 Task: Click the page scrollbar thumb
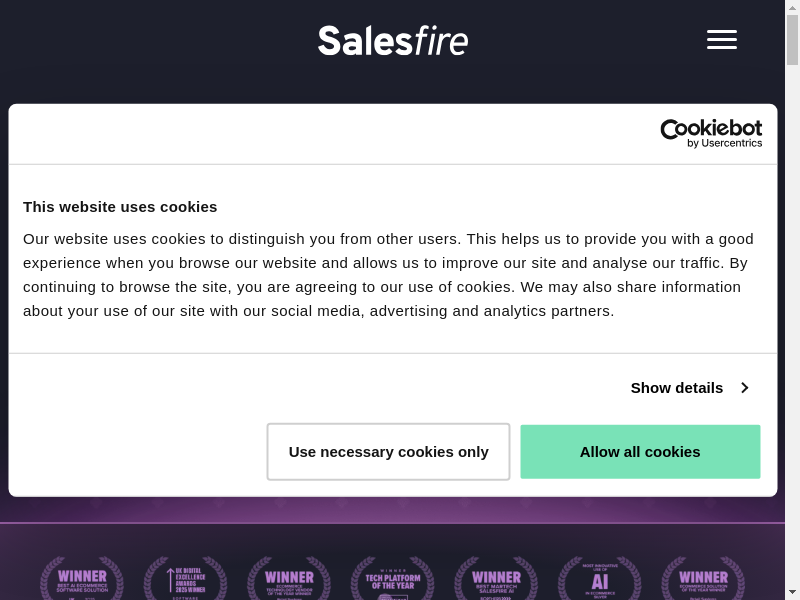point(792,40)
